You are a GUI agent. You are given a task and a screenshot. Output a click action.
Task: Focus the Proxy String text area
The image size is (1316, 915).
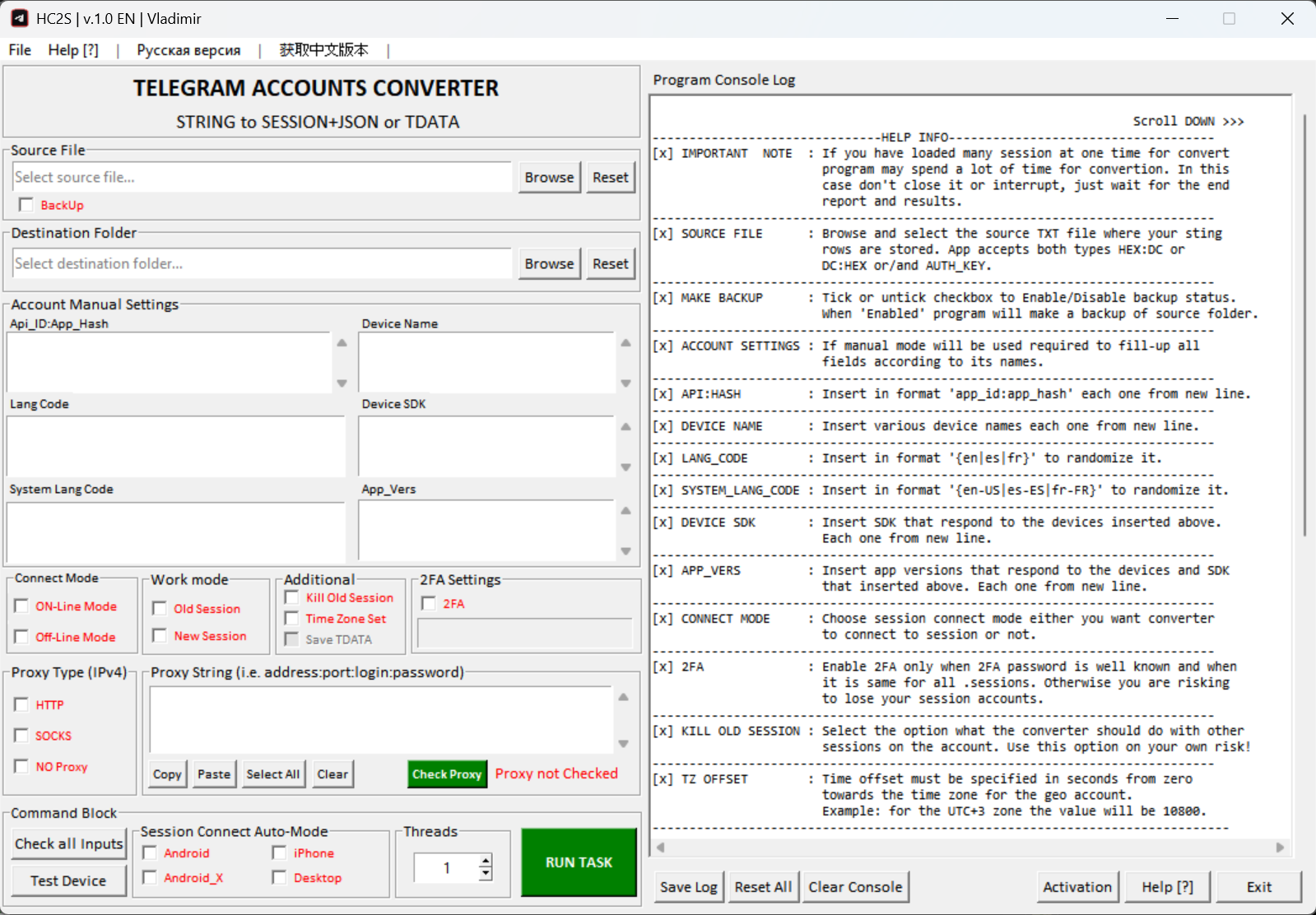[x=381, y=720]
